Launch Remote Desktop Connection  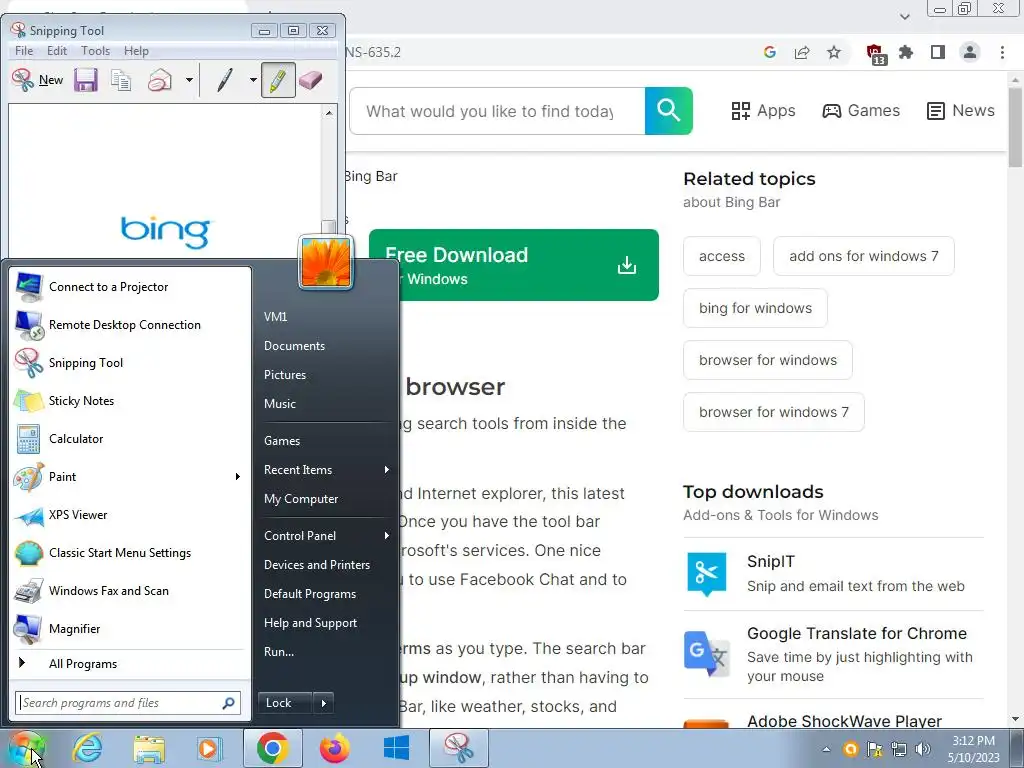pyautogui.click(x=129, y=325)
